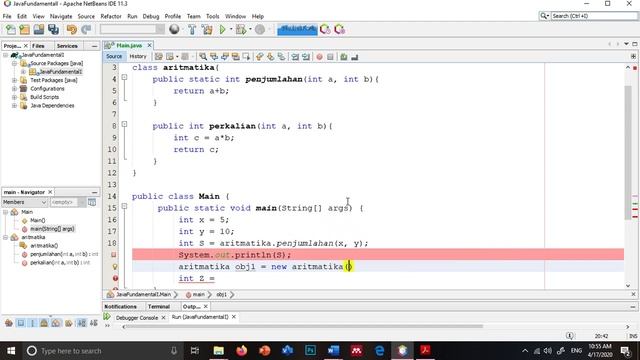Click the error marker on the int Z line

115,278
